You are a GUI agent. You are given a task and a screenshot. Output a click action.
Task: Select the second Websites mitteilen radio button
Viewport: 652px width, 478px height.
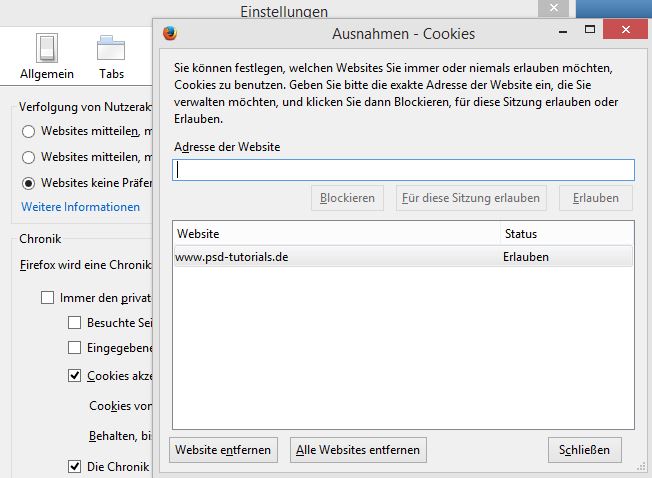[x=28, y=158]
